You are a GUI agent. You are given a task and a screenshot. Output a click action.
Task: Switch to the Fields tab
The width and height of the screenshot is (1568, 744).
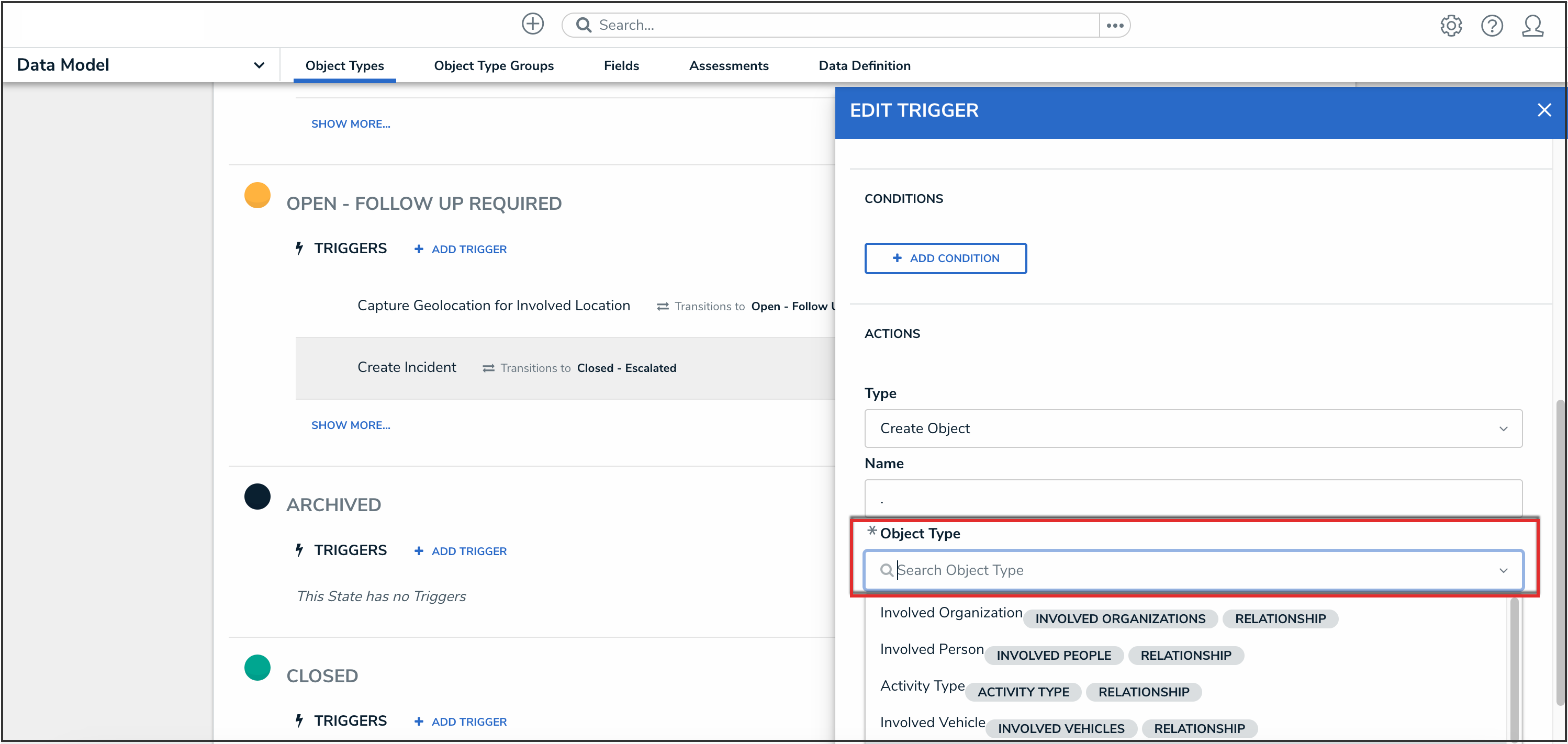click(x=621, y=66)
